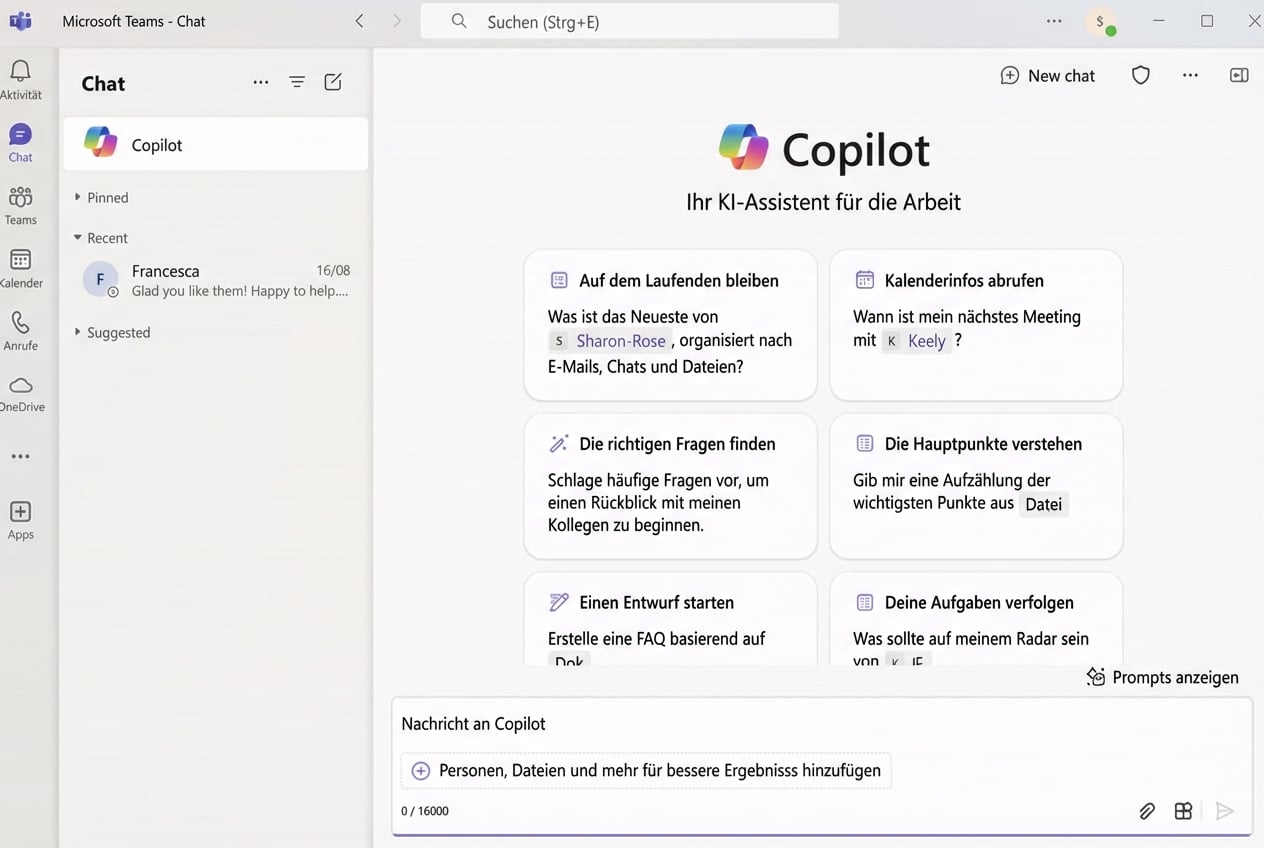This screenshot has width=1264, height=848.
Task: Click the paperclip attach icon
Action: click(1147, 811)
